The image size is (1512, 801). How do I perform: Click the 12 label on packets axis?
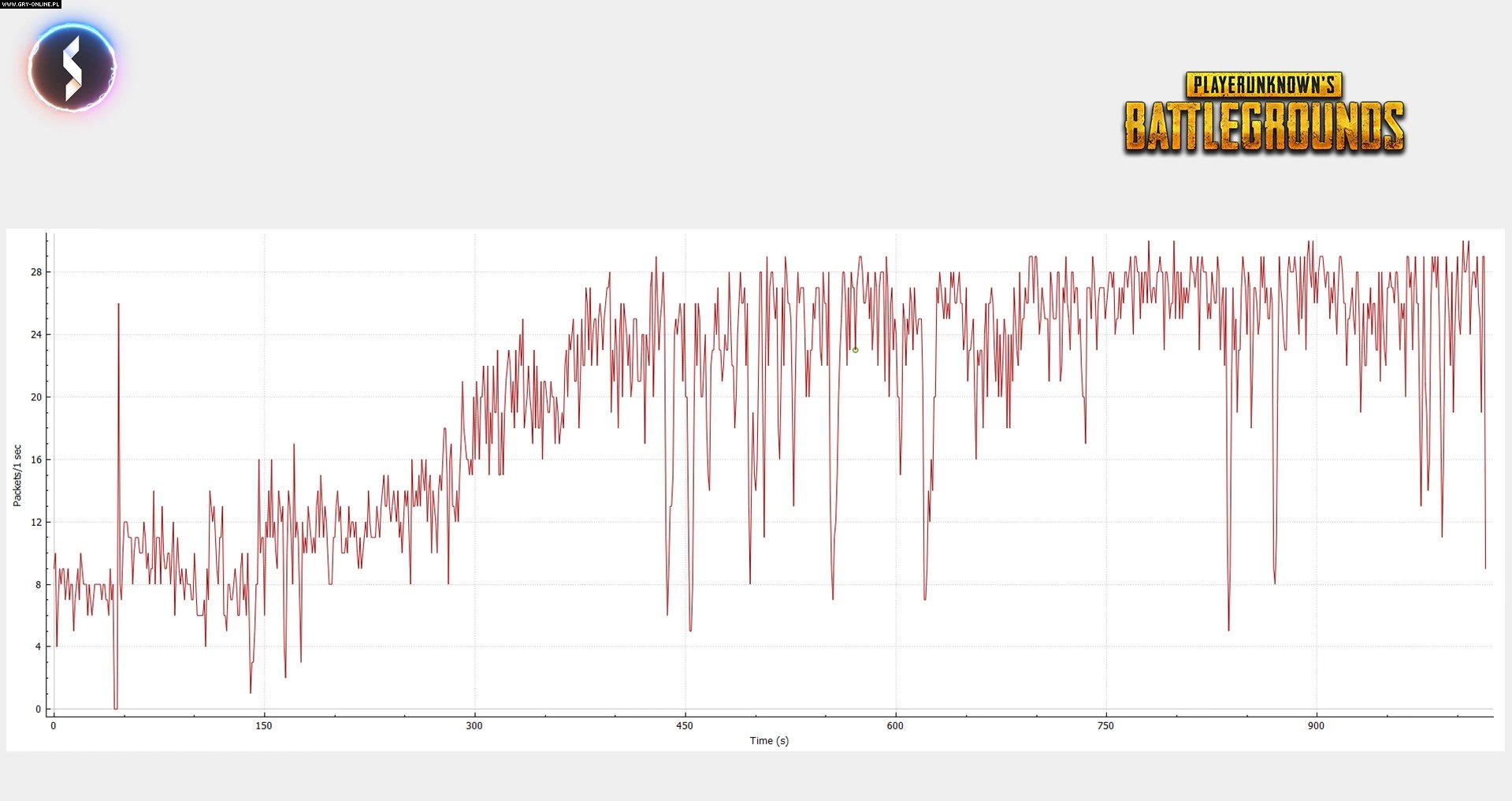click(x=36, y=522)
